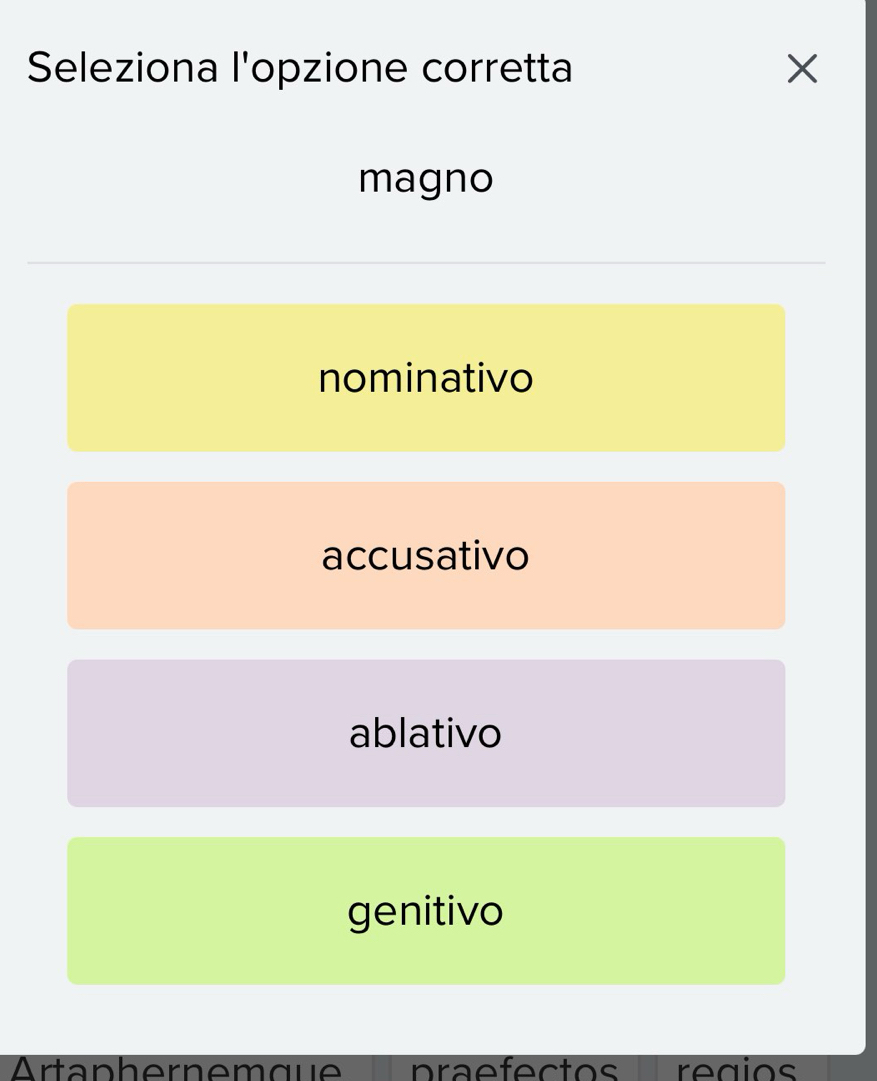Tap the yellow answer button

coord(426,378)
